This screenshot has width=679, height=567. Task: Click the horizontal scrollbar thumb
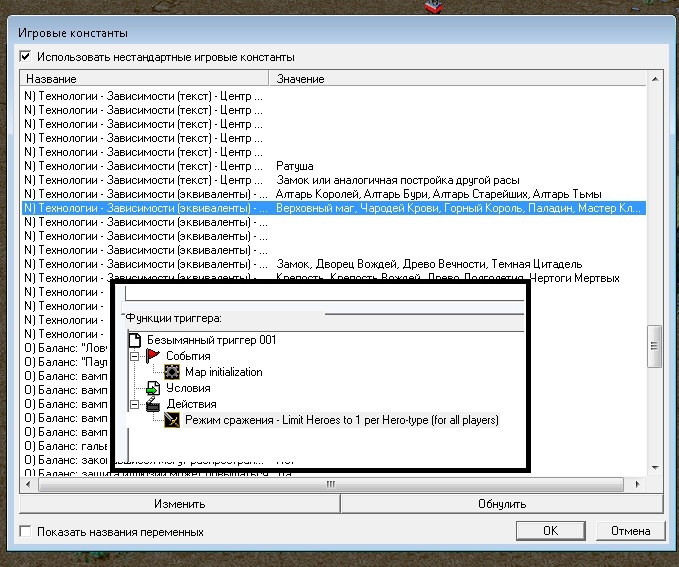331,484
